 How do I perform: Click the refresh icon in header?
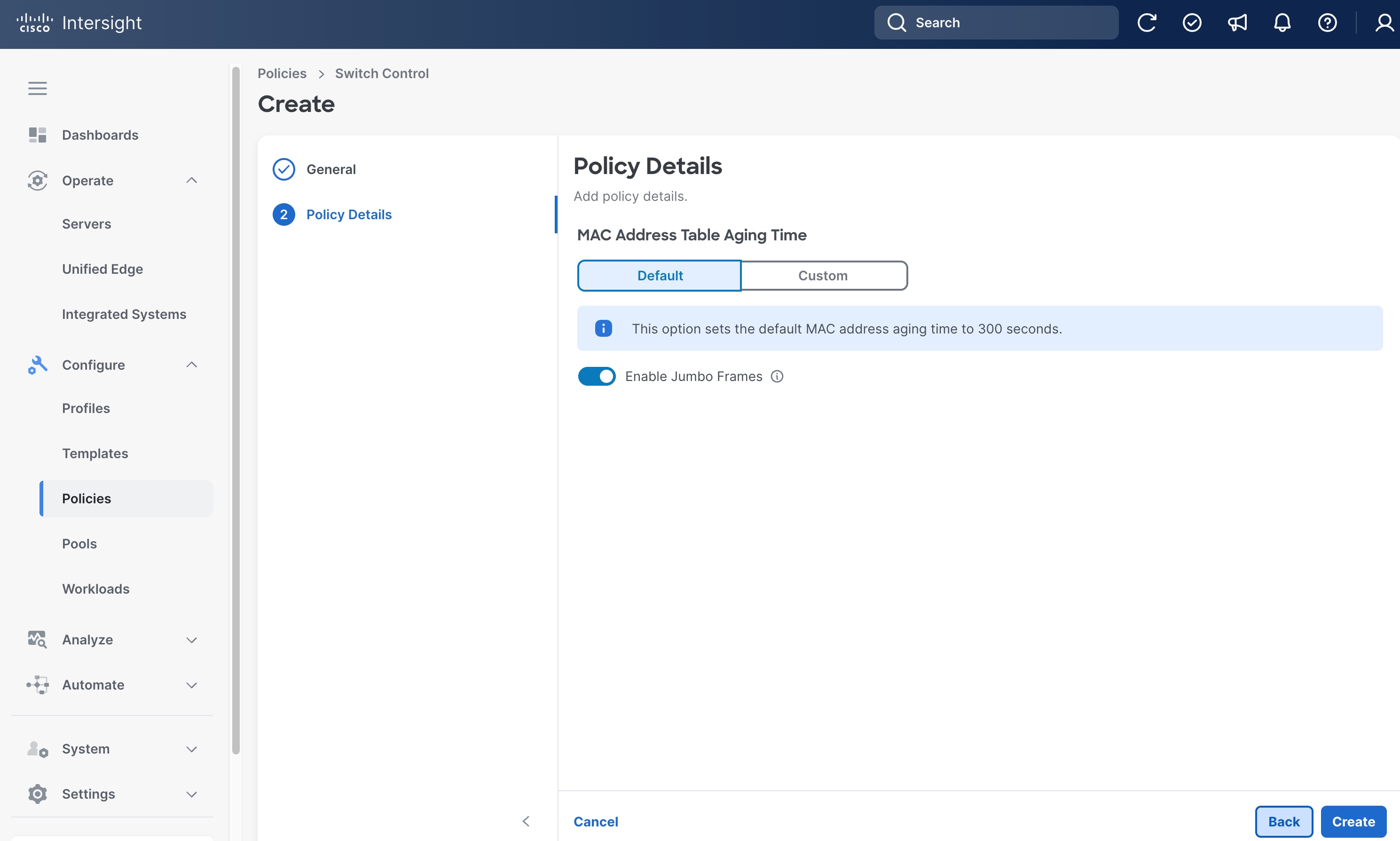[x=1147, y=23]
